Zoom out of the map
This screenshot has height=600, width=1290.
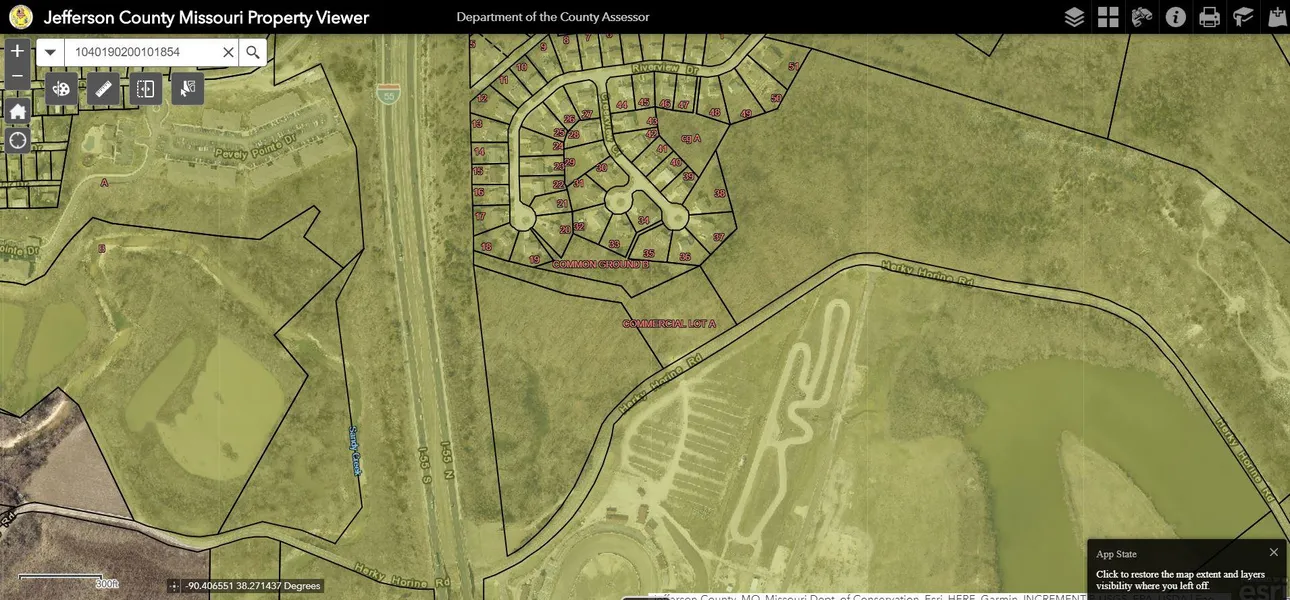click(x=17, y=76)
